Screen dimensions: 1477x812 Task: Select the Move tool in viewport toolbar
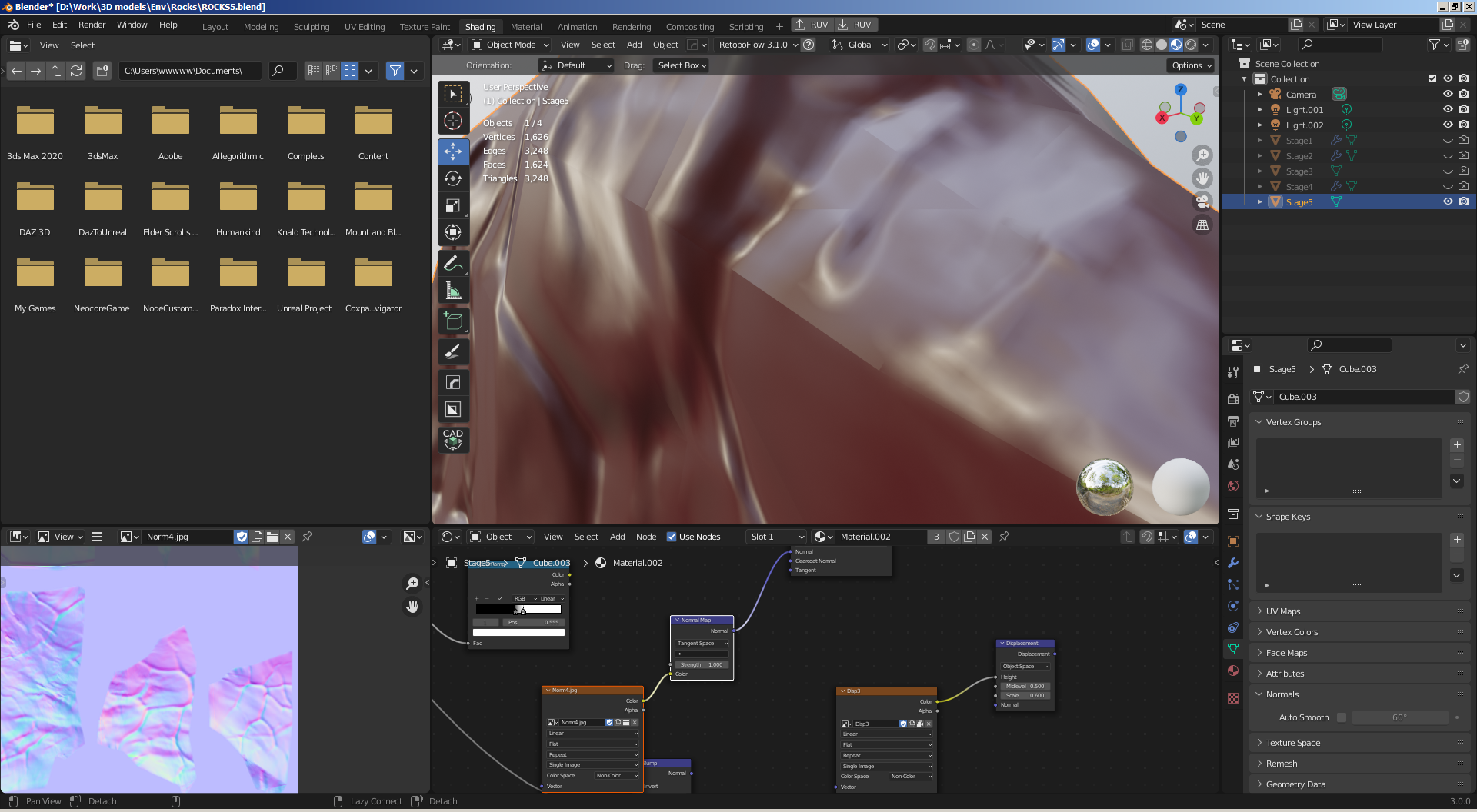(453, 151)
